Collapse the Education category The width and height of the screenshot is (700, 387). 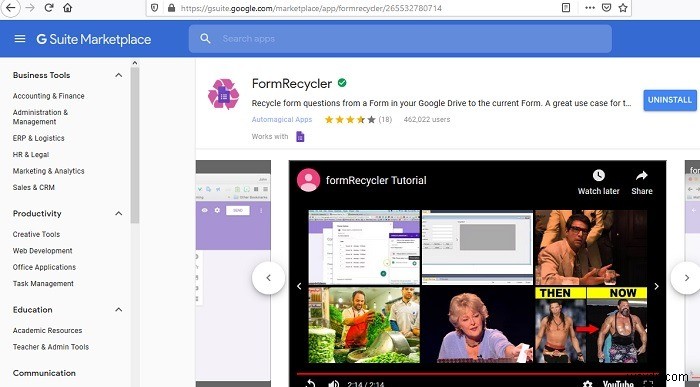tap(118, 309)
